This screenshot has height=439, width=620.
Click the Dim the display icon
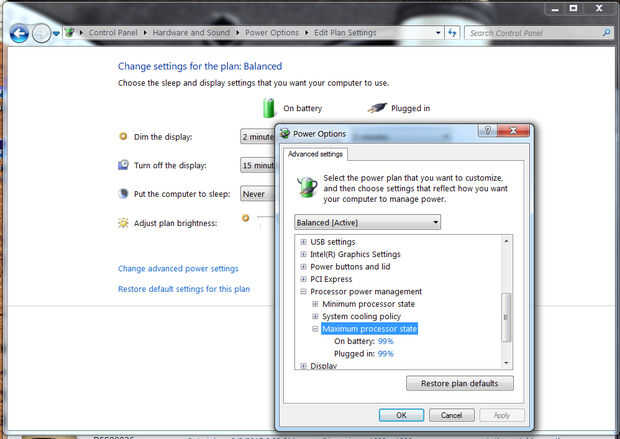123,136
